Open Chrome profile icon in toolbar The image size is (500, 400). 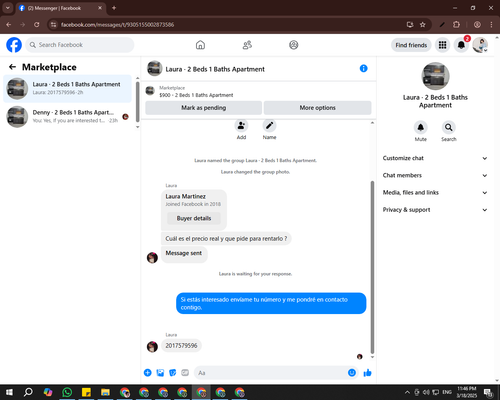point(477,25)
